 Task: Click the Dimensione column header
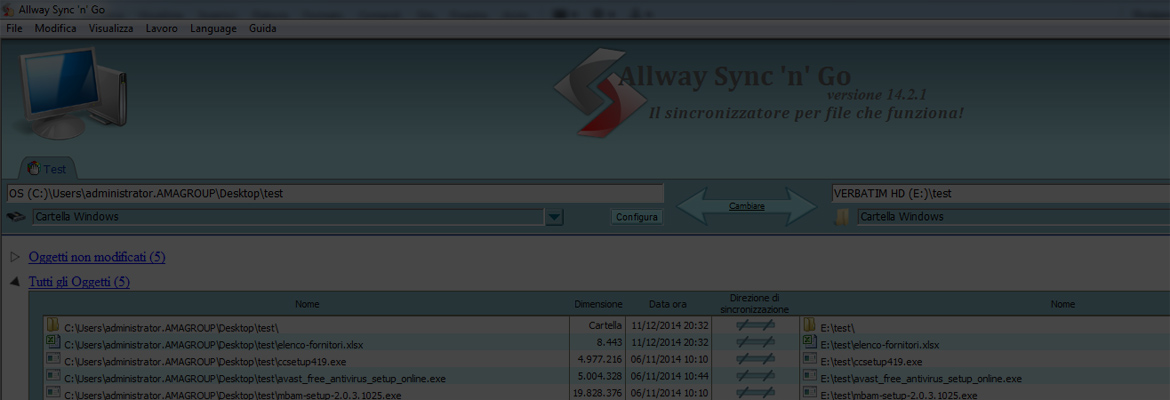click(x=598, y=304)
